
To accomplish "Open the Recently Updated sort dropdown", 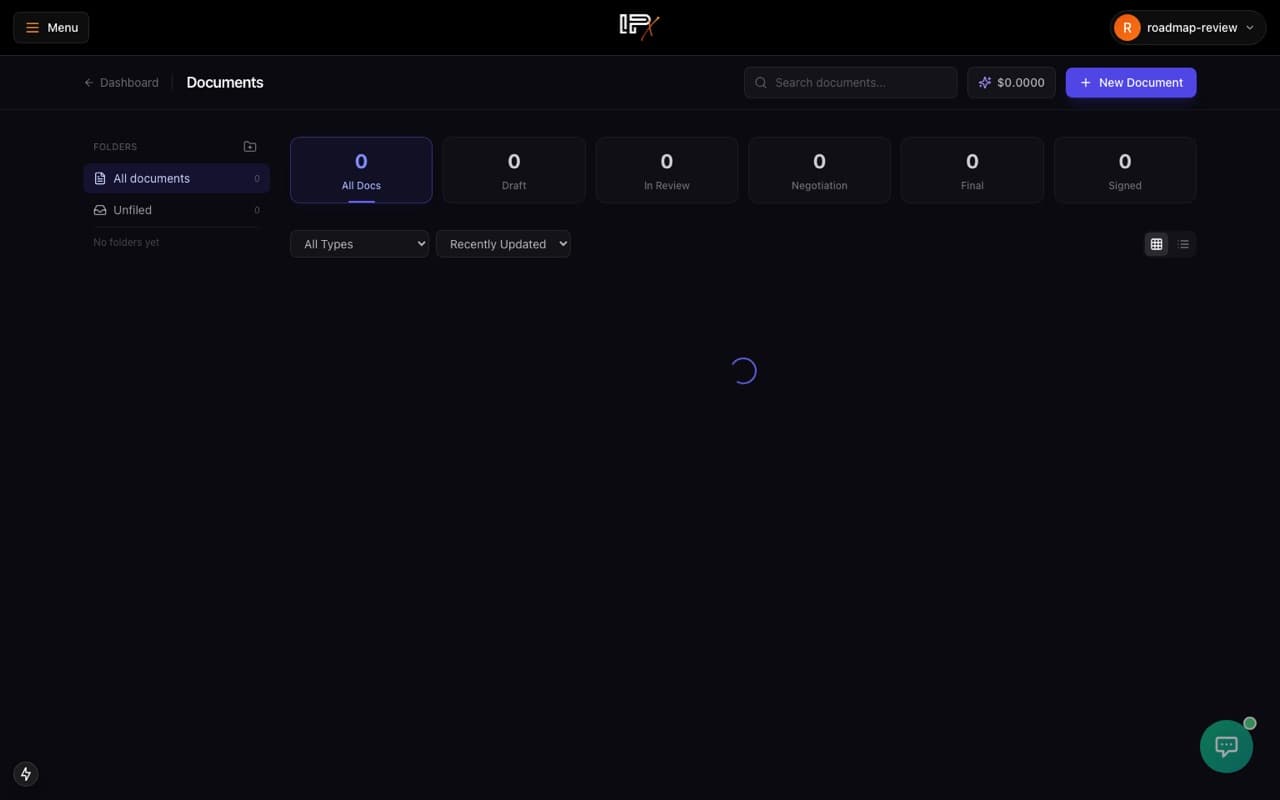I will click(x=503, y=244).
